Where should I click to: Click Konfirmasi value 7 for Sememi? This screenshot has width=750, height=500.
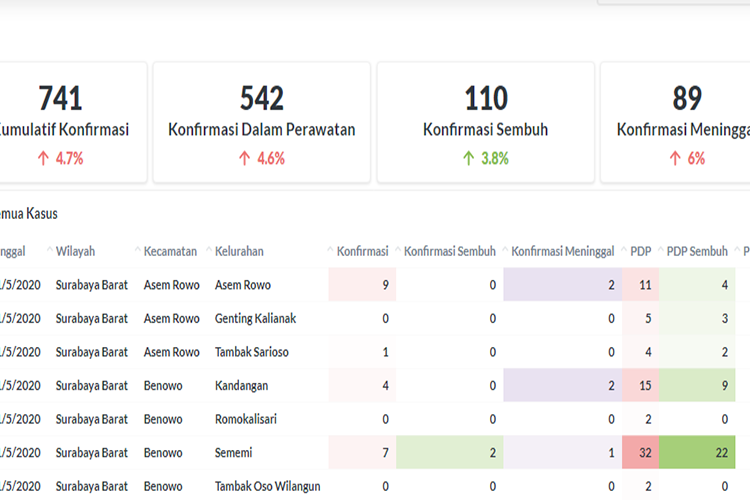pyautogui.click(x=386, y=453)
